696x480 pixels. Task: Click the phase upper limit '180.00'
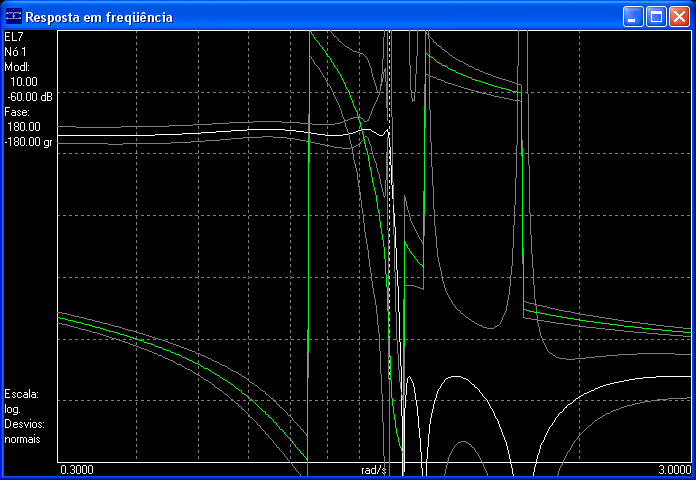click(24, 127)
